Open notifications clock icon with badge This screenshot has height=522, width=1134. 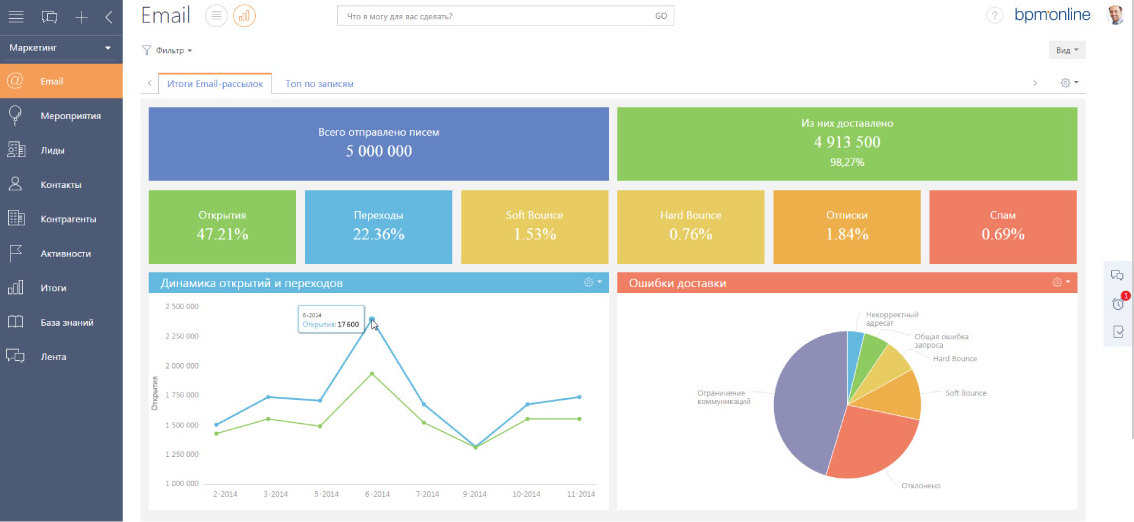tap(1118, 303)
